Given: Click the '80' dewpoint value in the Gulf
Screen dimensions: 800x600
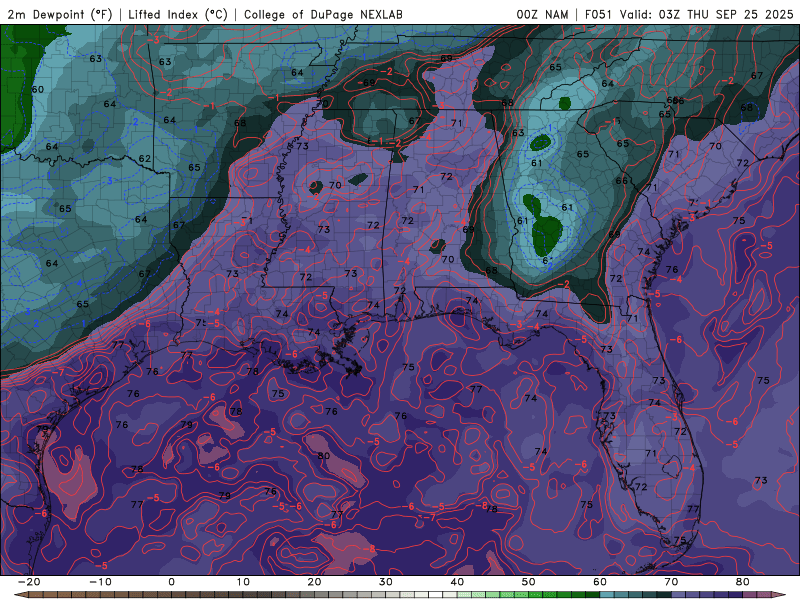Looking at the screenshot, I should tap(323, 456).
